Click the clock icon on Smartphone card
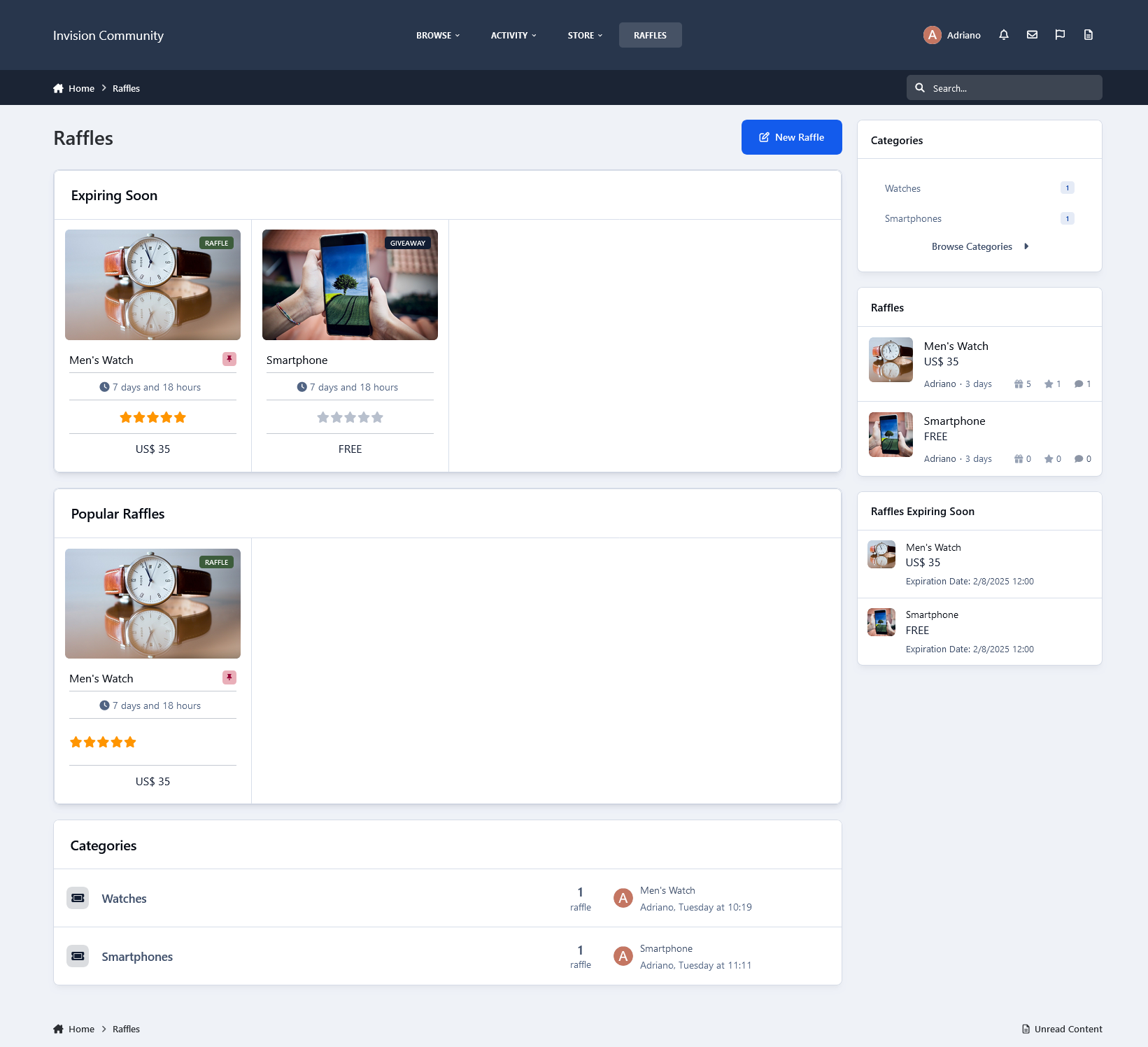1148x1047 pixels. pos(302,387)
